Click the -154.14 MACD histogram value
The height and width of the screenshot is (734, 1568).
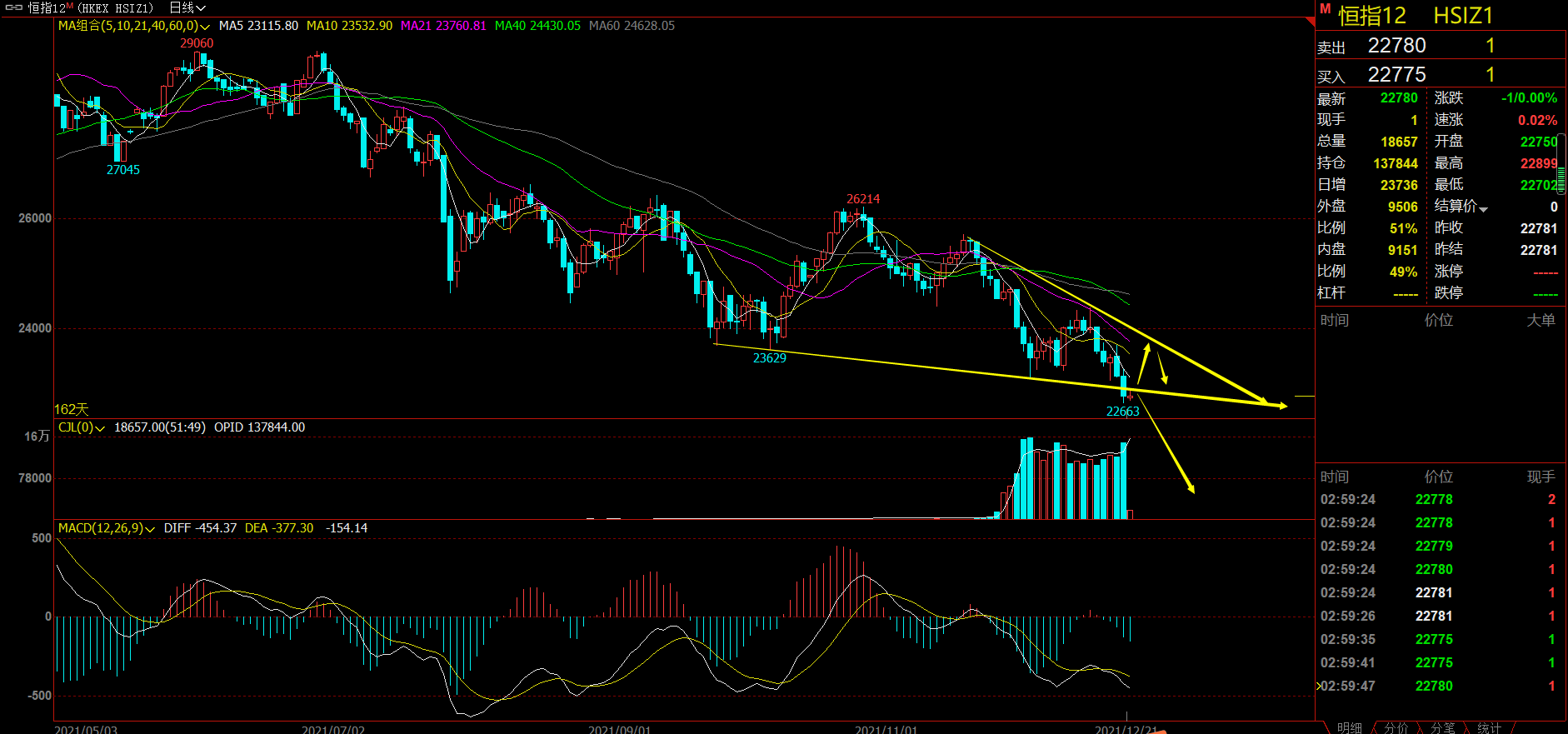point(347,528)
